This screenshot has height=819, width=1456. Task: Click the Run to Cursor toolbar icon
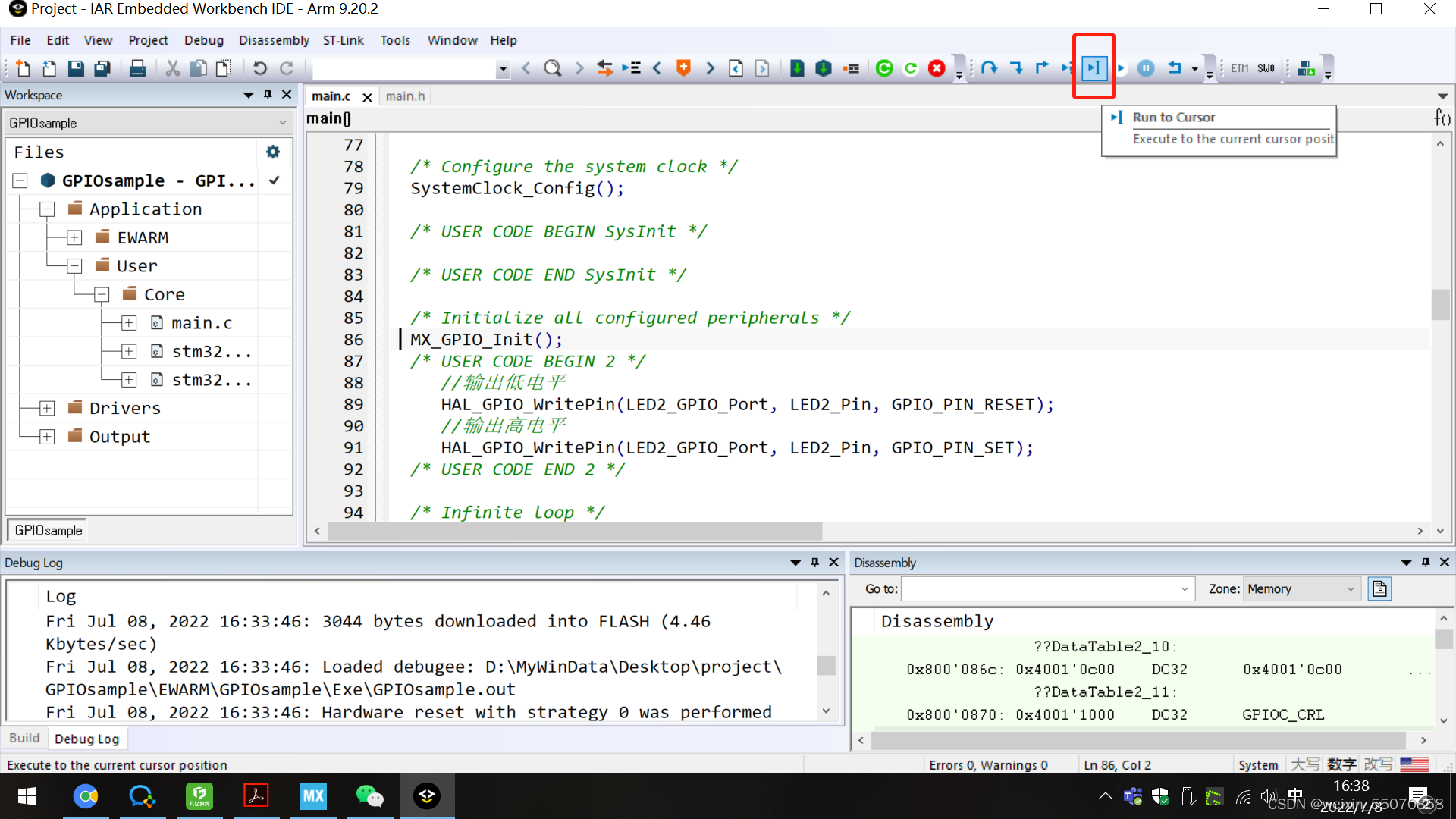point(1094,68)
